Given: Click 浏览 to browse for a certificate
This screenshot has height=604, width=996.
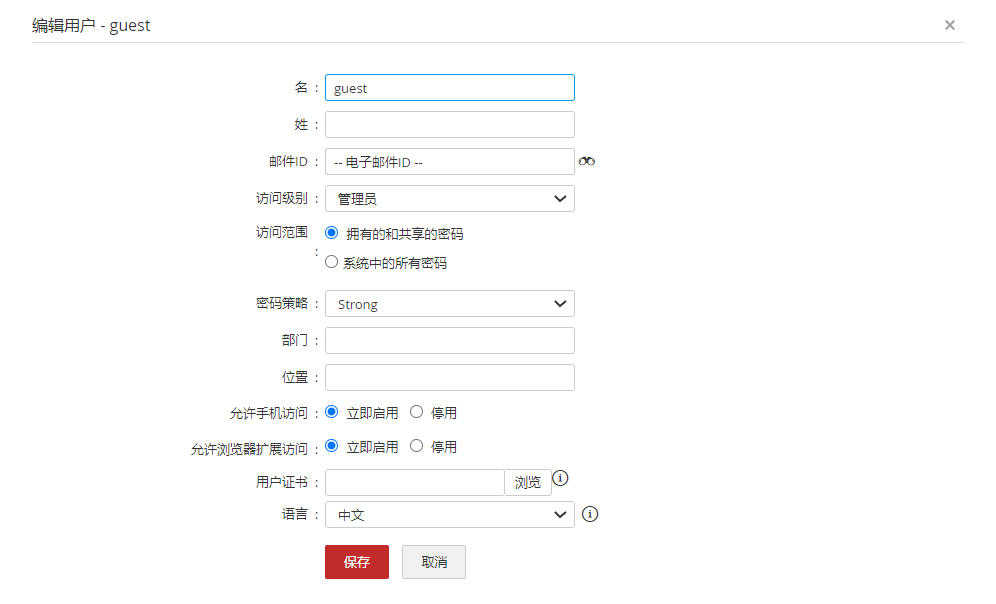Looking at the screenshot, I should 528,482.
